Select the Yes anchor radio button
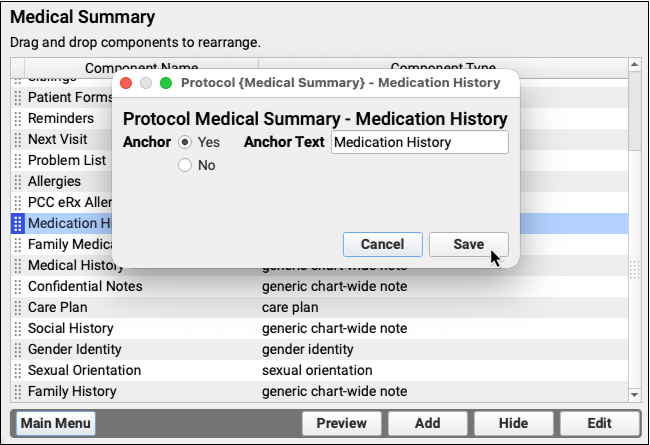Viewport: 650px width, 445px height. (184, 143)
